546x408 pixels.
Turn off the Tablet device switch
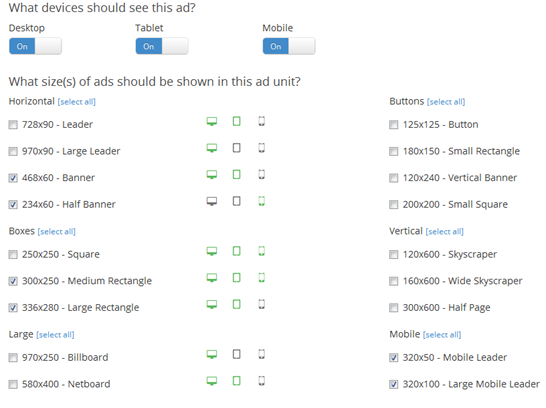click(x=162, y=46)
